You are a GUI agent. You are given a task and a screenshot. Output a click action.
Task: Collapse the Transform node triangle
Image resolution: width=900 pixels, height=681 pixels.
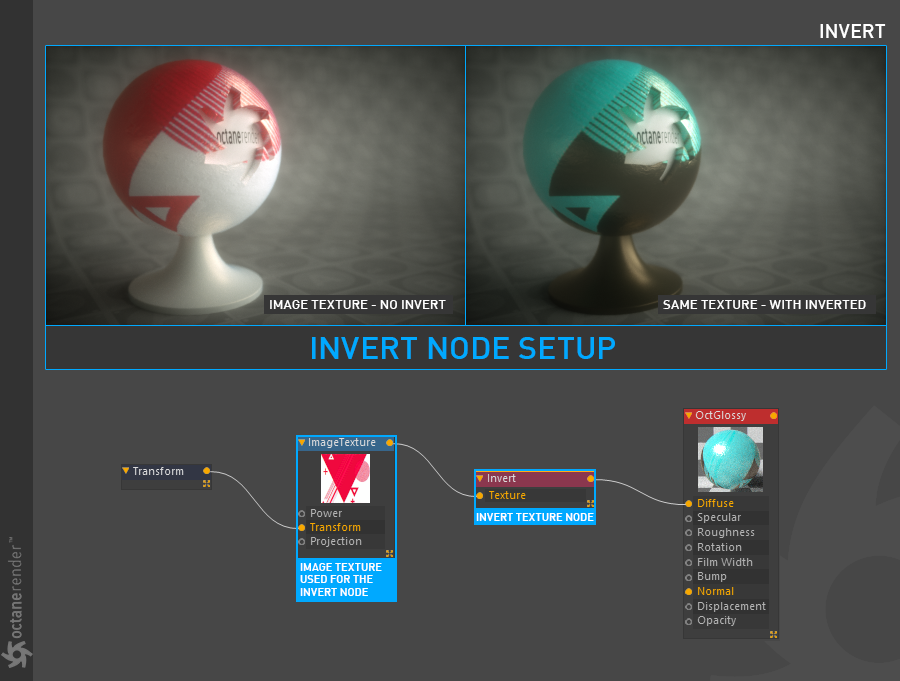click(126, 471)
